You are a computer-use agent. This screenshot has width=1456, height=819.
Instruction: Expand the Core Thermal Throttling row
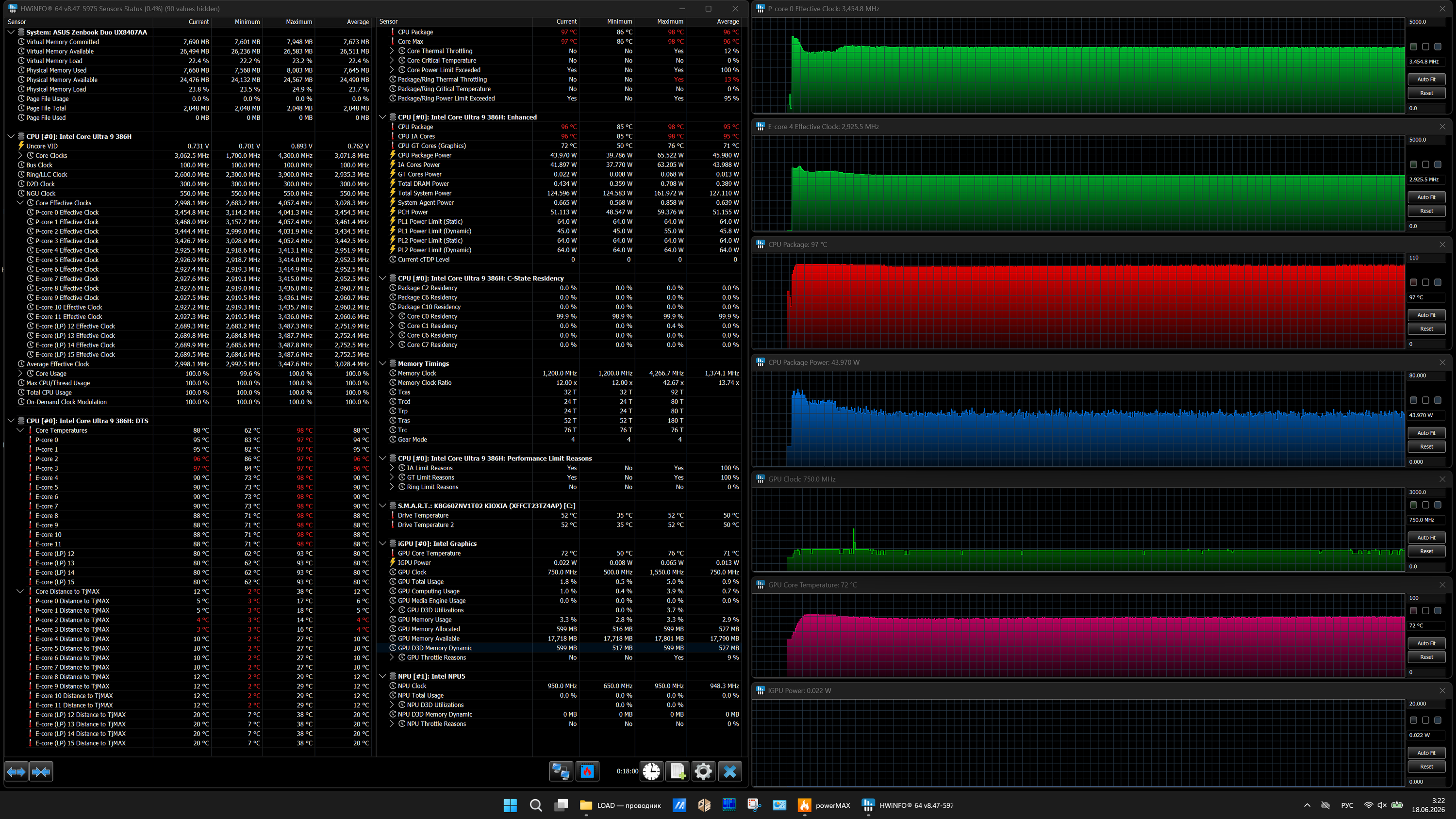pyautogui.click(x=392, y=51)
